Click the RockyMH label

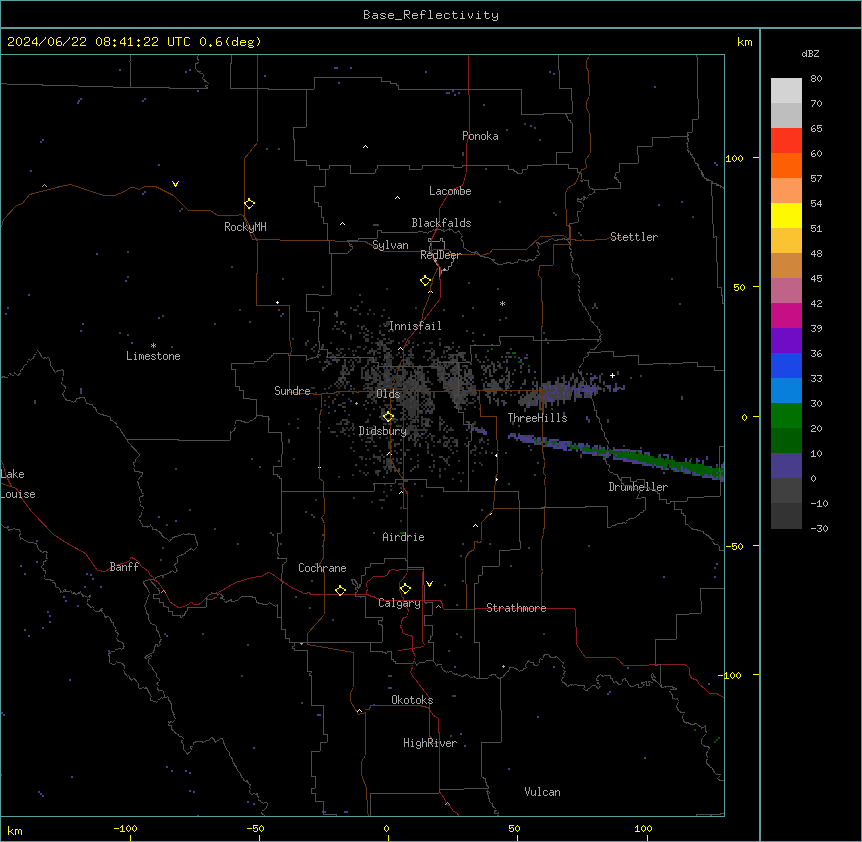[245, 227]
